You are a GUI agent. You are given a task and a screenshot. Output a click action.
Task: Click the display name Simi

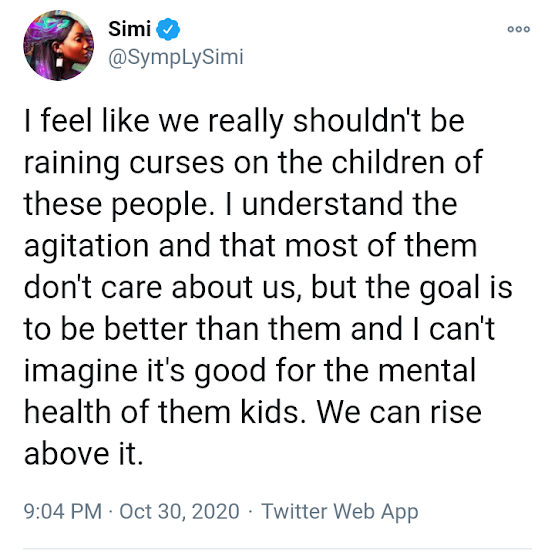point(129,29)
